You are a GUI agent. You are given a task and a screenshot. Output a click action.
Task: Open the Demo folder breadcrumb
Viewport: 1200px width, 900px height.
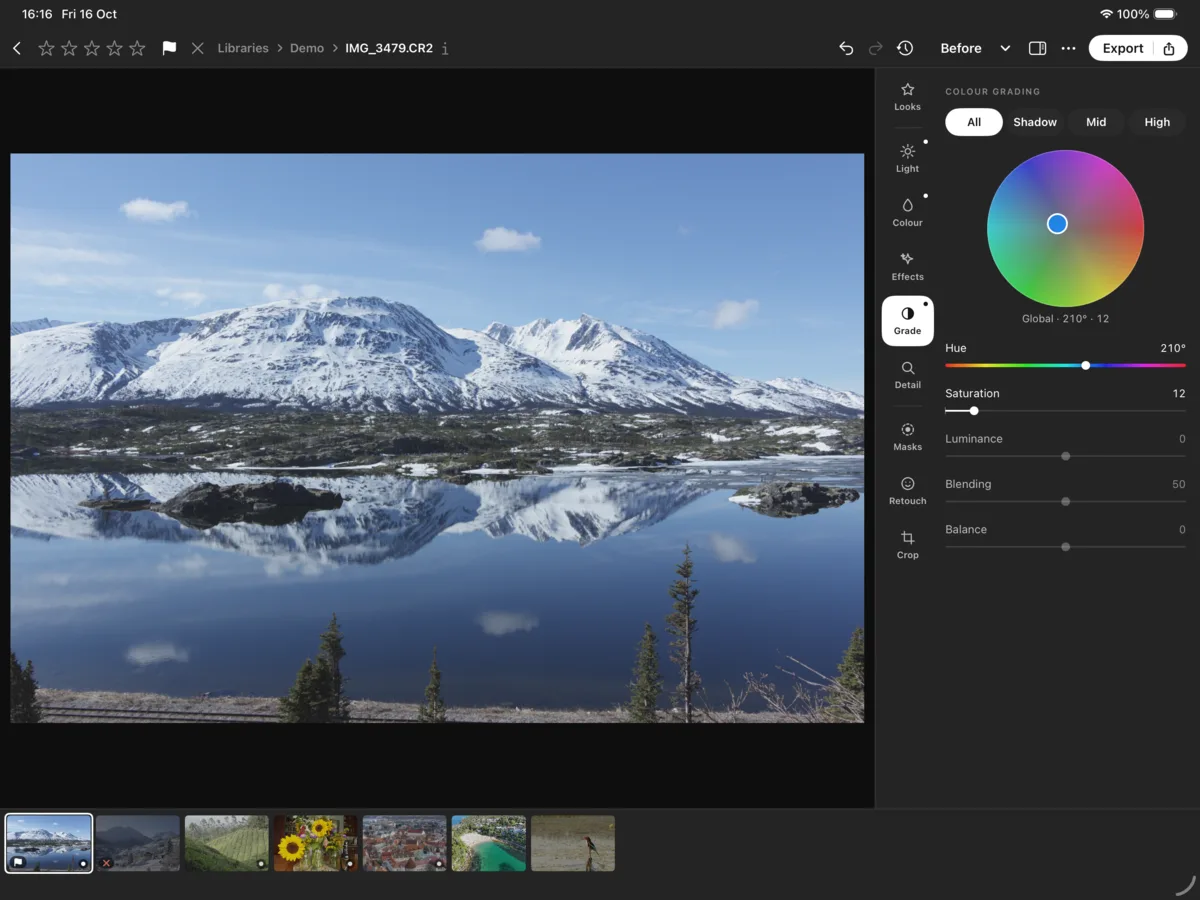pos(307,48)
